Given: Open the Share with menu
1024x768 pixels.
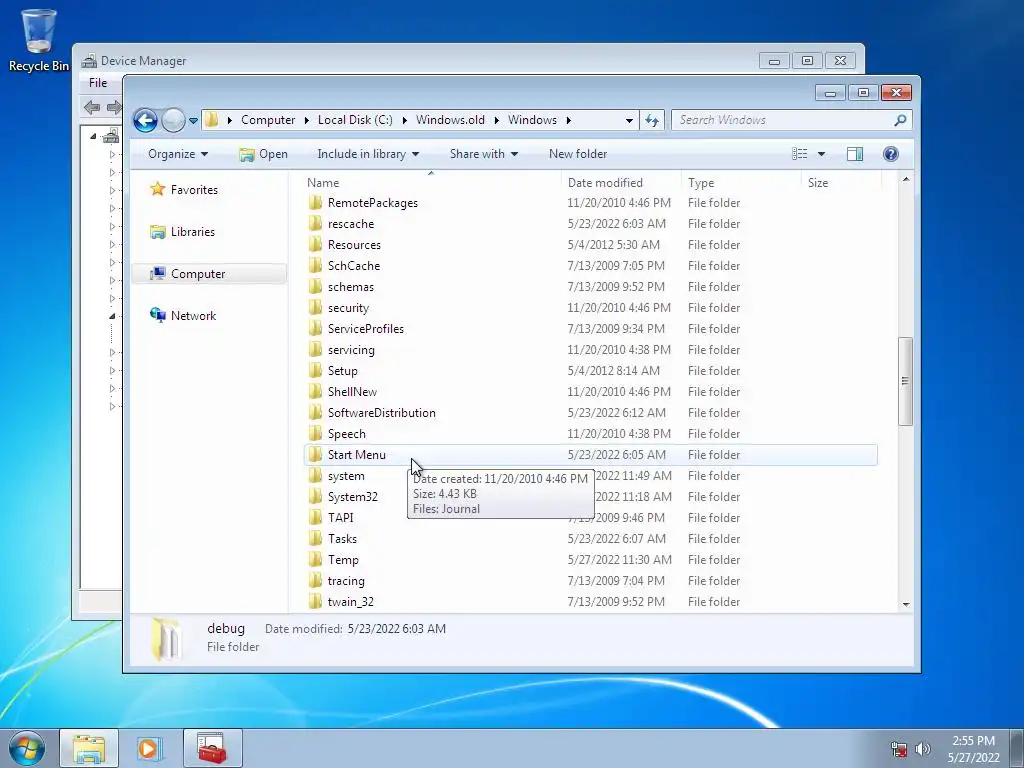Looking at the screenshot, I should point(484,154).
